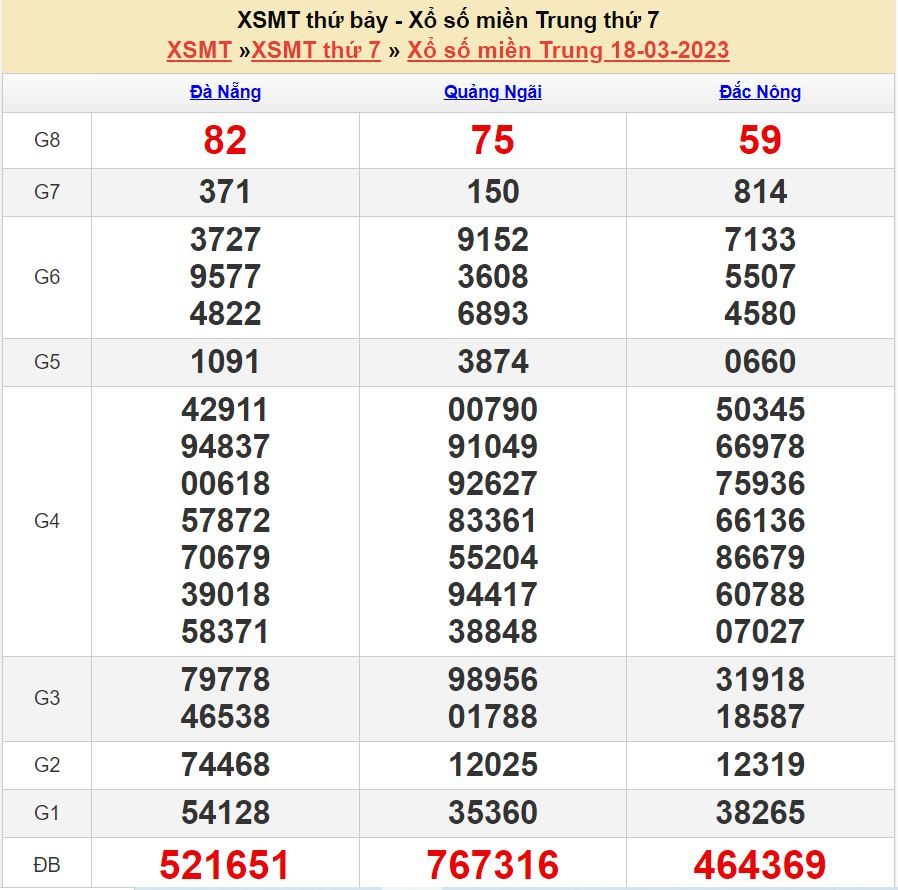Select G4 number 07027
This screenshot has height=890, width=898.
760,632
